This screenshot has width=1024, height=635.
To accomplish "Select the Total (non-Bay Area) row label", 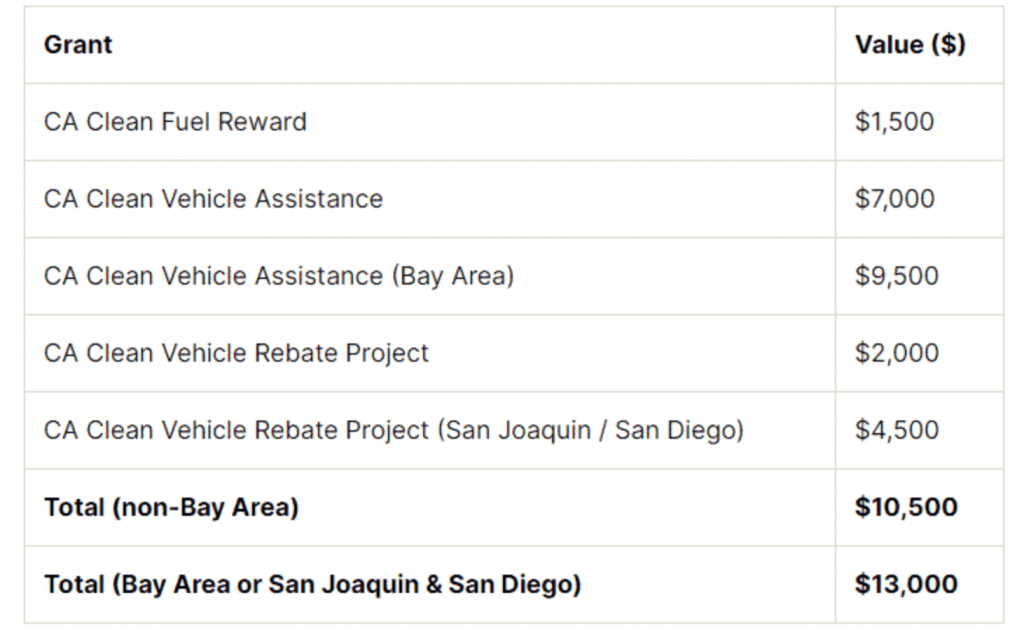I will pyautogui.click(x=171, y=507).
